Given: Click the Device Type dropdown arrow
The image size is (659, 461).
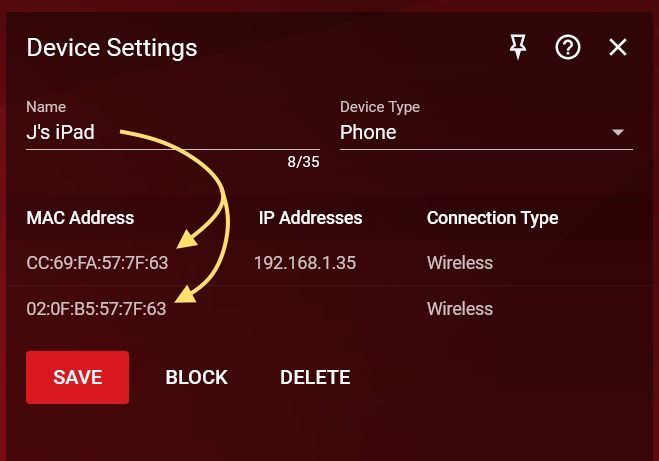Looking at the screenshot, I should pos(618,132).
